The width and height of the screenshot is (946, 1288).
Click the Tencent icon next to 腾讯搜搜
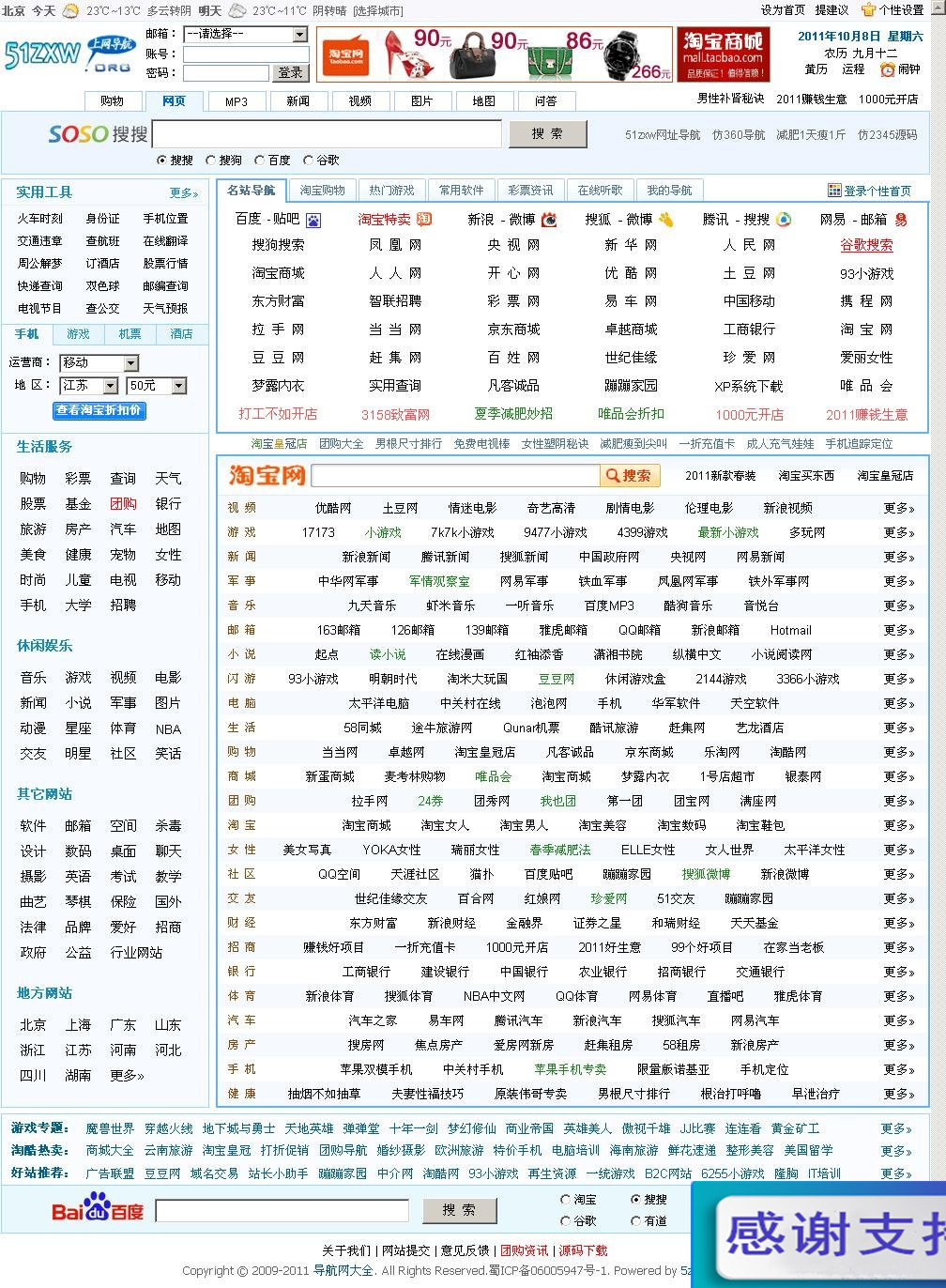click(783, 220)
